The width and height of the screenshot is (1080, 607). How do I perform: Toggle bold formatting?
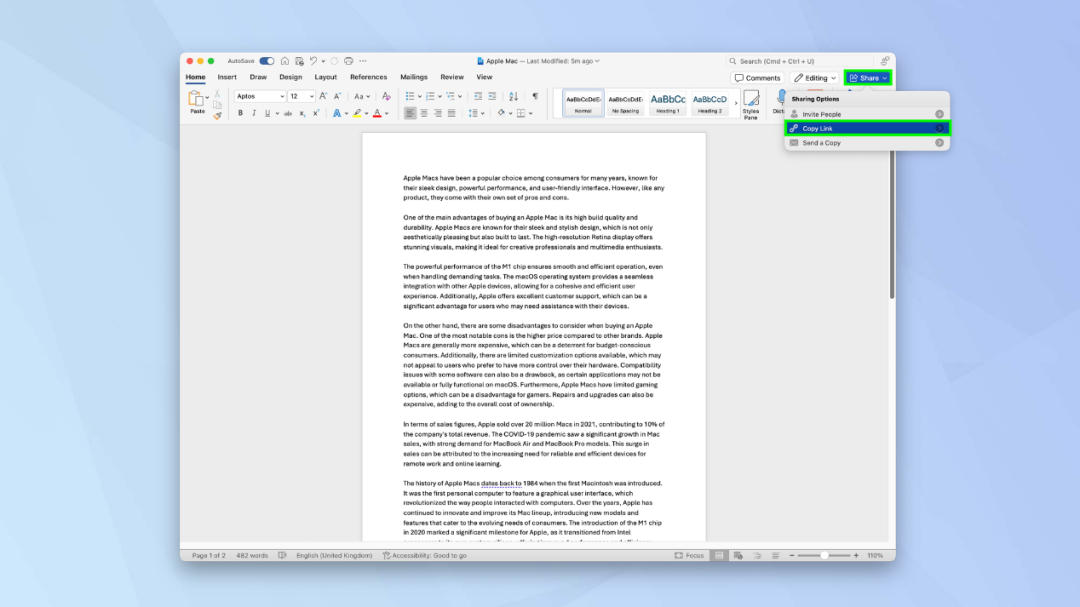(x=240, y=114)
